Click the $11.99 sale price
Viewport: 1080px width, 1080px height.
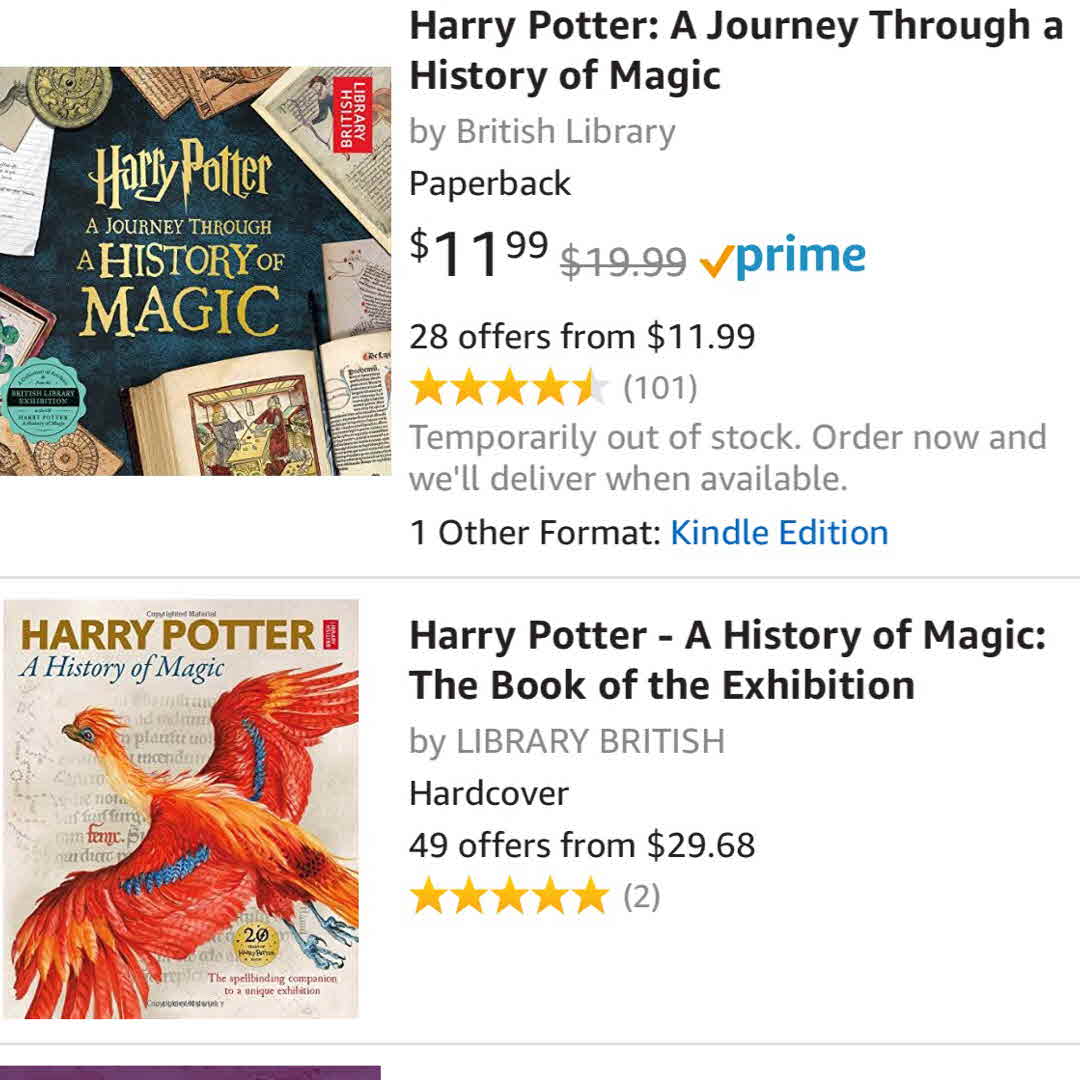[478, 254]
